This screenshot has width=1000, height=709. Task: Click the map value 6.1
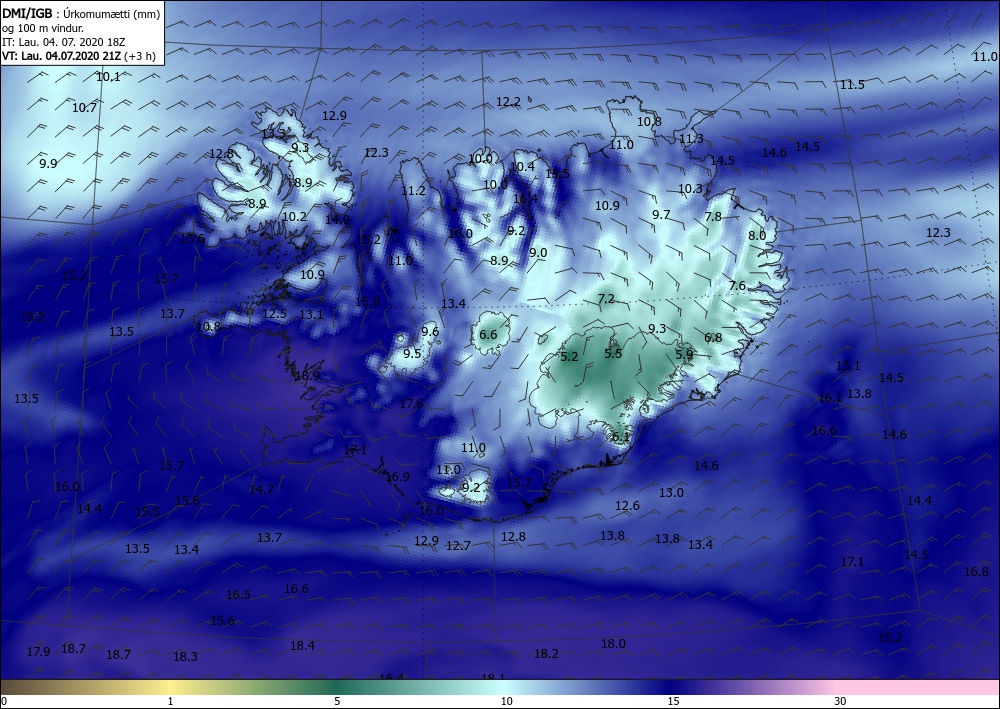tap(621, 437)
